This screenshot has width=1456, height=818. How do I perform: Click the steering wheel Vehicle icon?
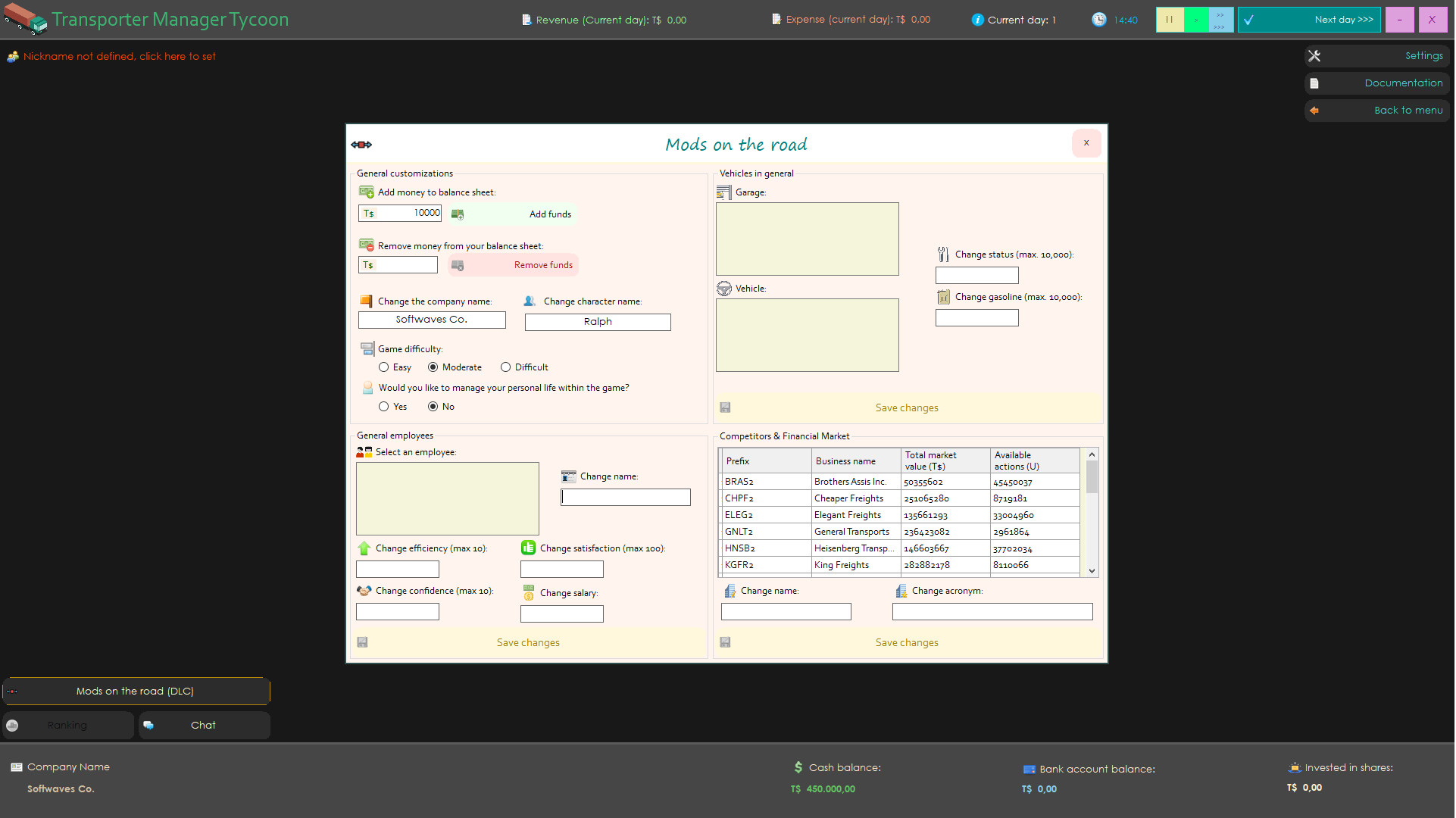click(724, 288)
